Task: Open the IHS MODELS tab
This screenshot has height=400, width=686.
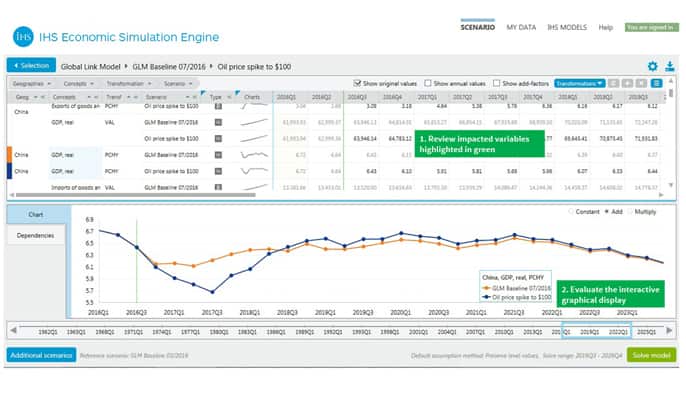Action: click(x=567, y=27)
